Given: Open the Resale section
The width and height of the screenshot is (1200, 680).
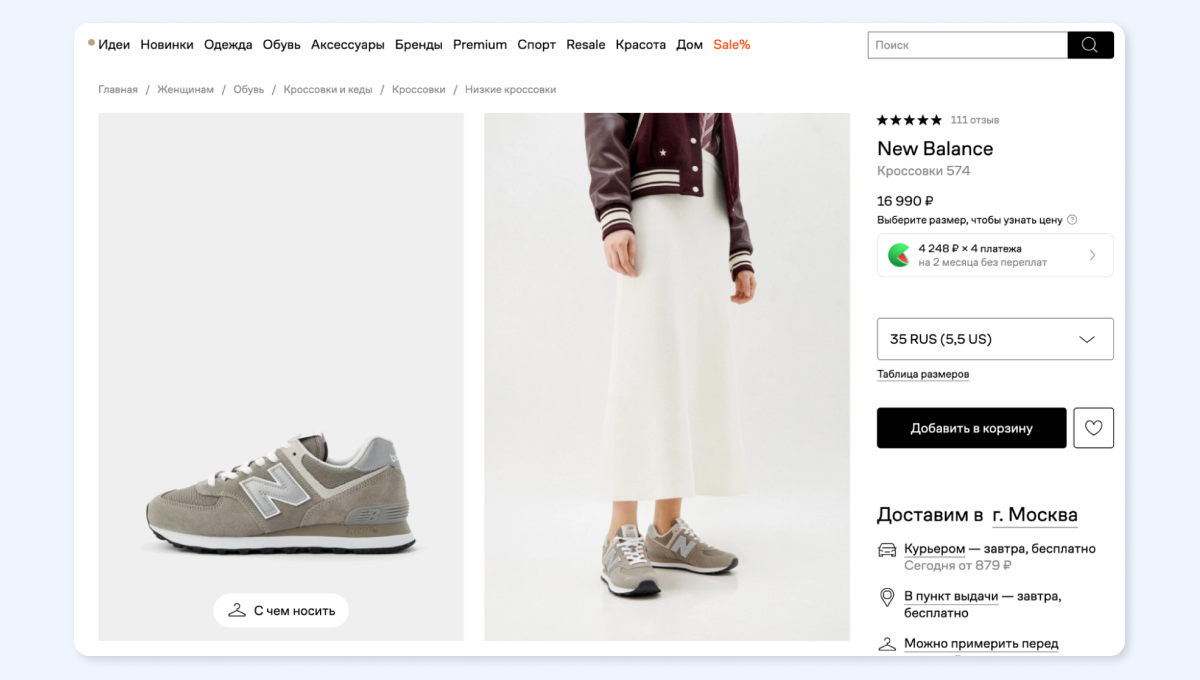Looking at the screenshot, I should pyautogui.click(x=586, y=45).
